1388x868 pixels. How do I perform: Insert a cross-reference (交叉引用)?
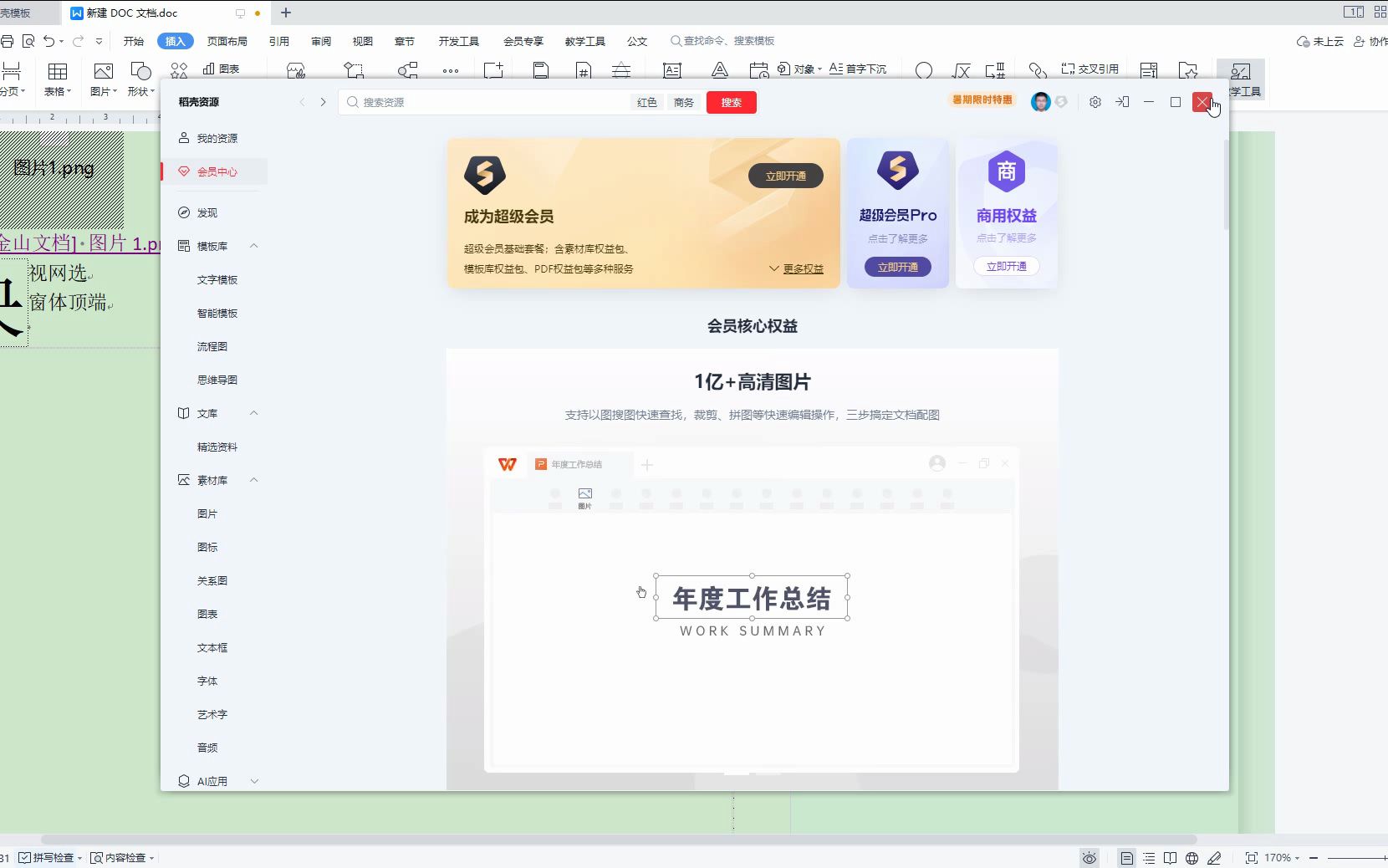(1089, 69)
